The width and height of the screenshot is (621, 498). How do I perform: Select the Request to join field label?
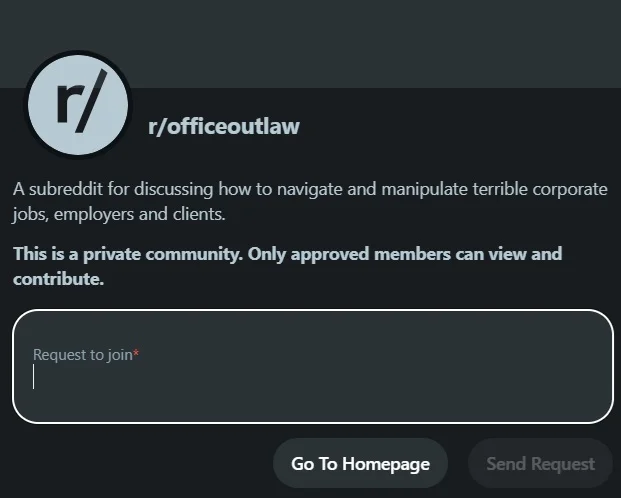83,355
